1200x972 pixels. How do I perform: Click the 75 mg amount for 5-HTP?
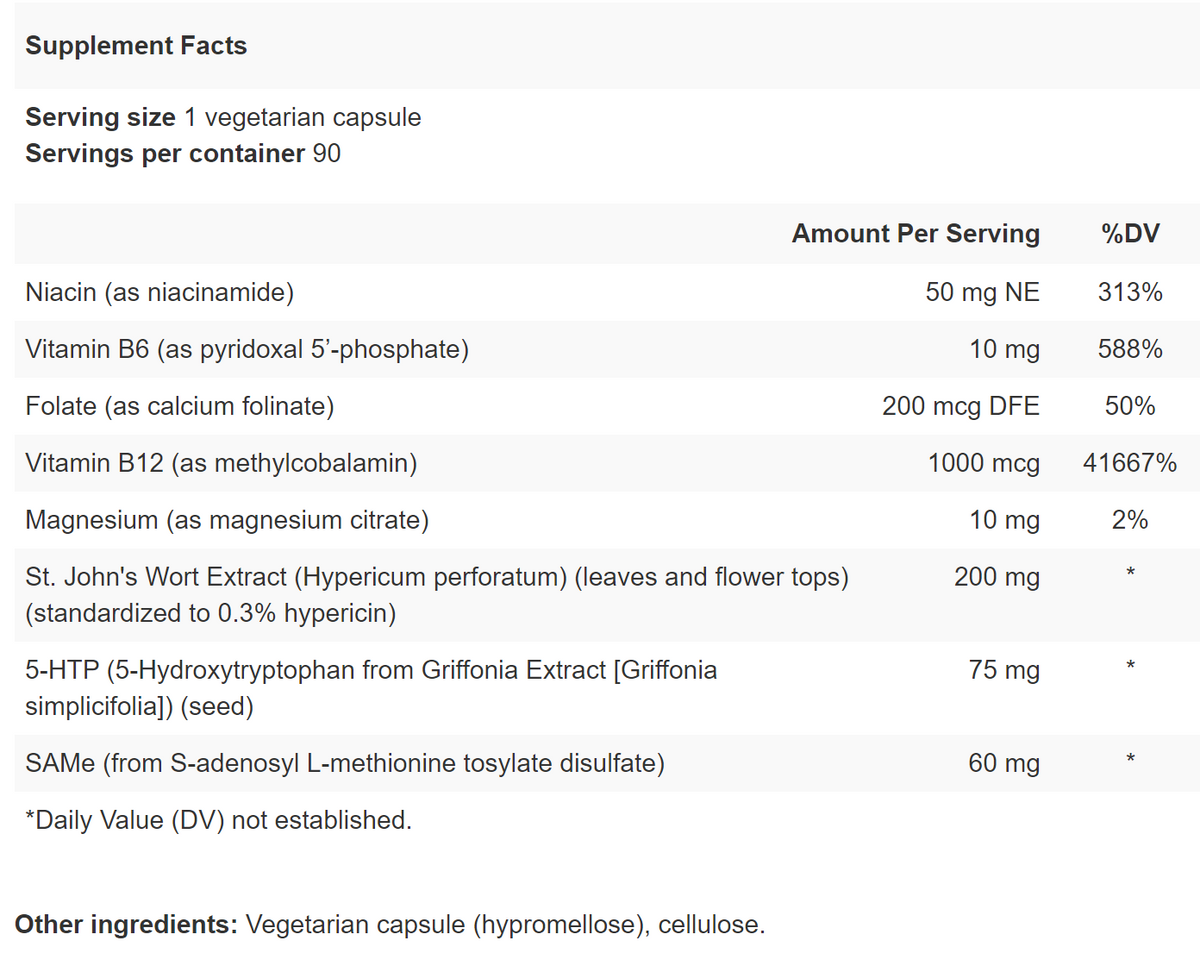coord(1004,670)
